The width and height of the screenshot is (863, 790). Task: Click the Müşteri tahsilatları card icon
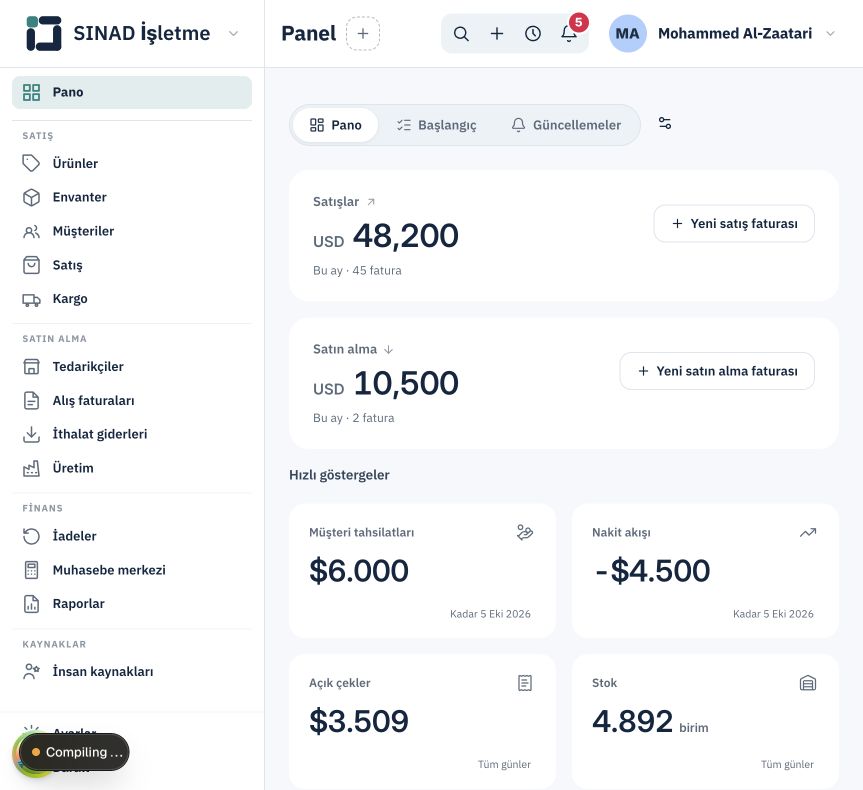[525, 532]
